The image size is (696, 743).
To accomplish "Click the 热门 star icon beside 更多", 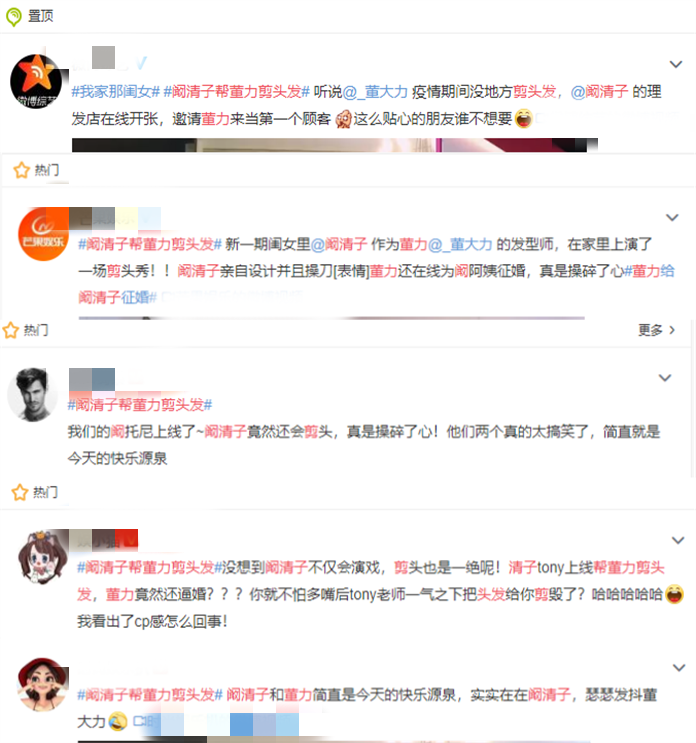I will click(11, 330).
